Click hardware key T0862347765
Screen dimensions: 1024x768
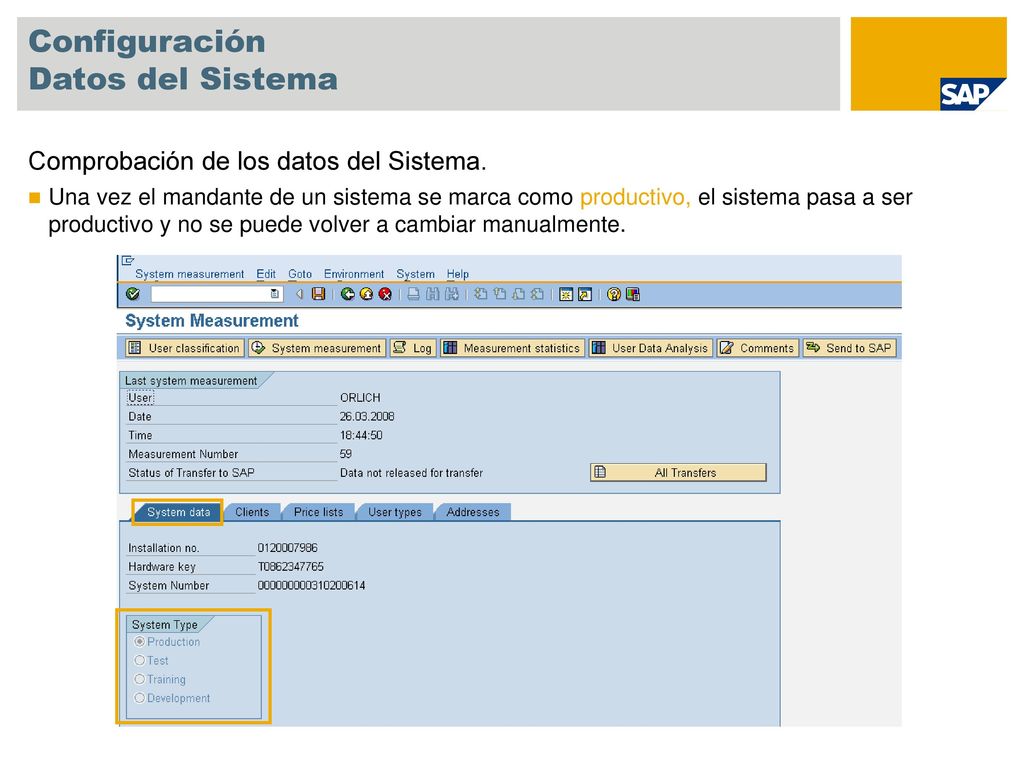click(291, 567)
